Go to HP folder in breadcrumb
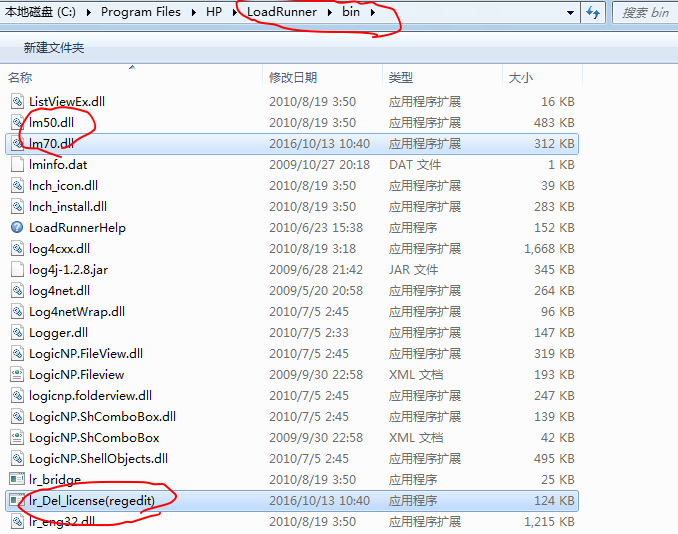 tap(214, 12)
